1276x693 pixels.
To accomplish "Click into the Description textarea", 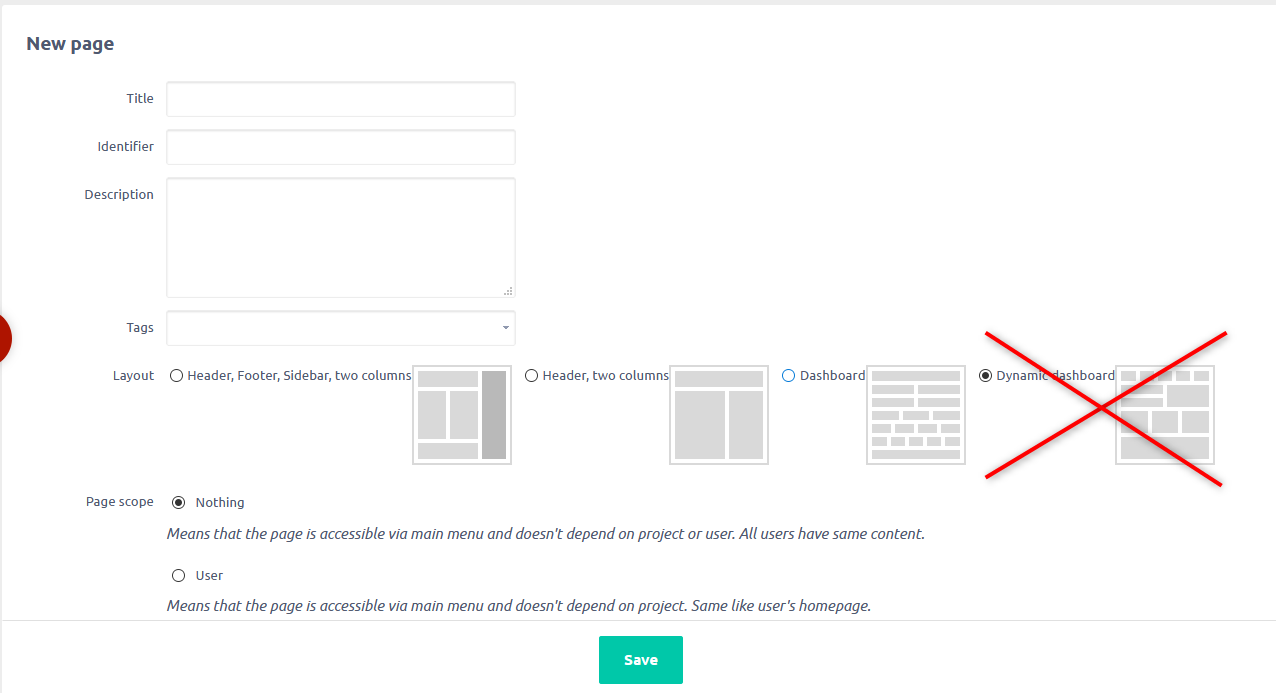I will (x=340, y=237).
